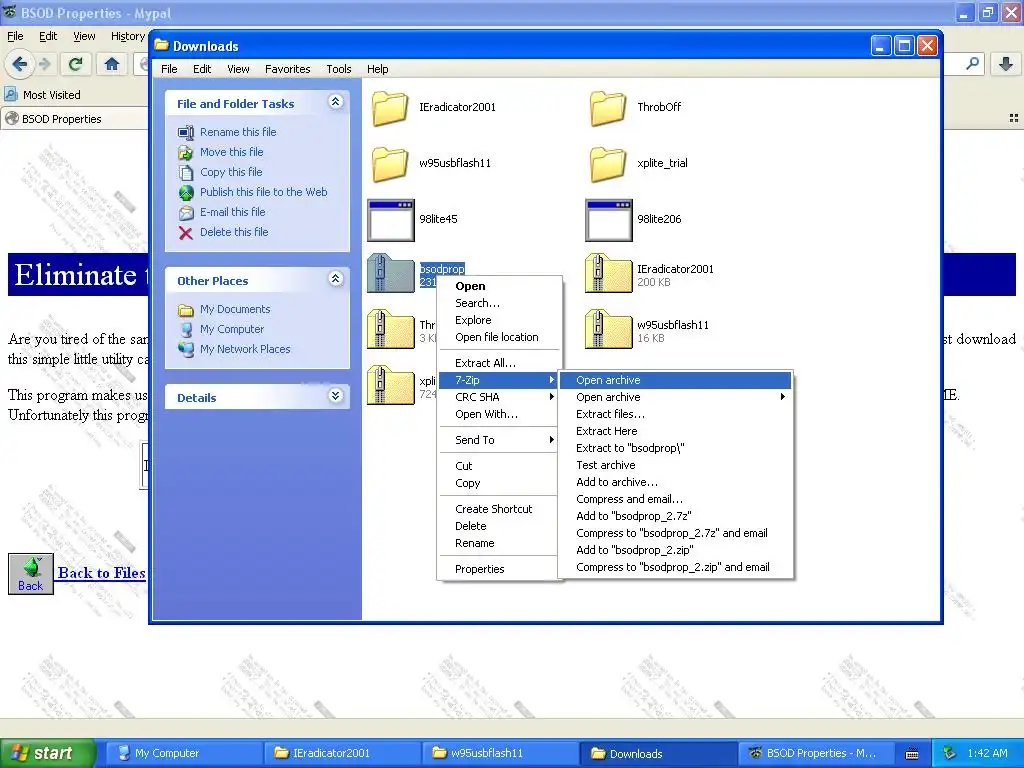Click the My Network Places icon
Image resolution: width=1024 pixels, height=768 pixels.
186,349
